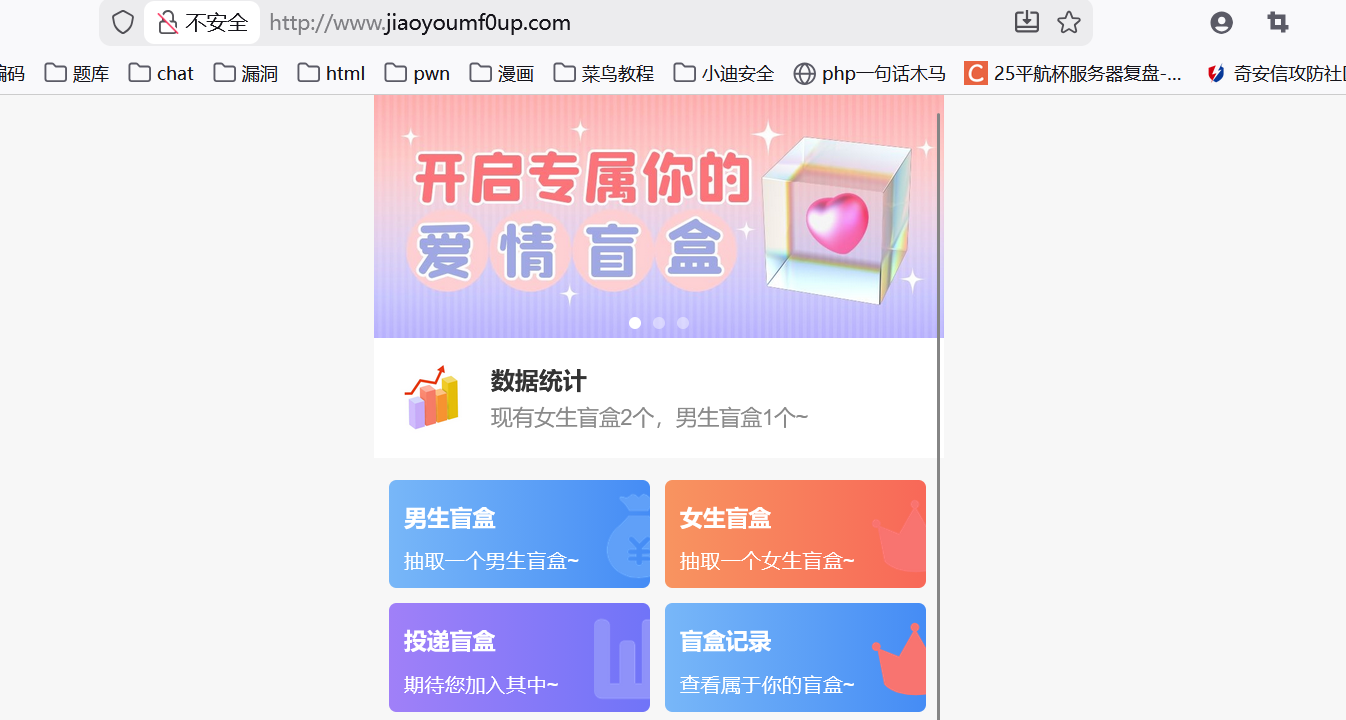Click the crop screenshot icon

coord(1277,22)
